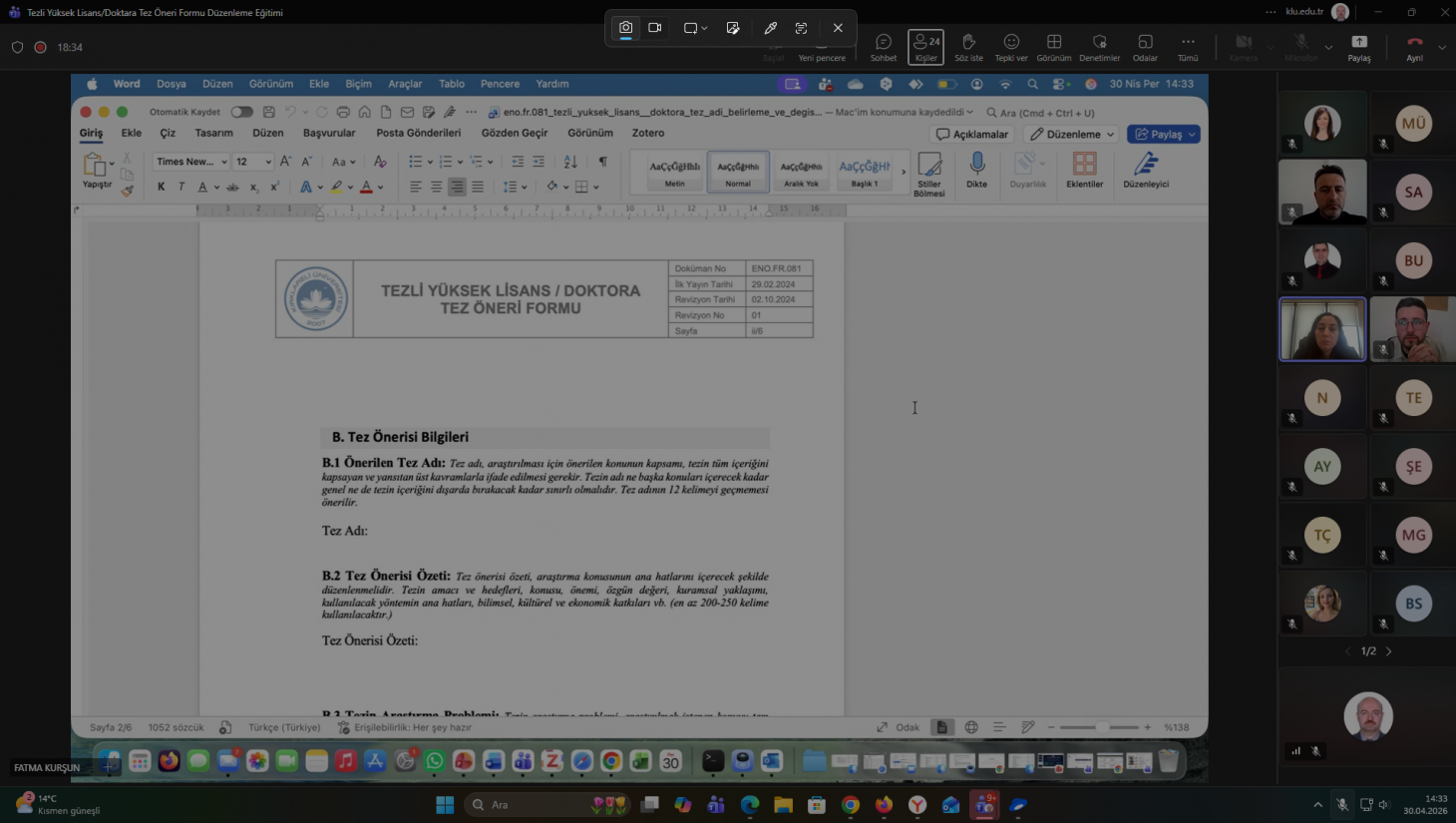Take a screenshot with the camera capture icon
This screenshot has height=823, width=1456.
(625, 28)
